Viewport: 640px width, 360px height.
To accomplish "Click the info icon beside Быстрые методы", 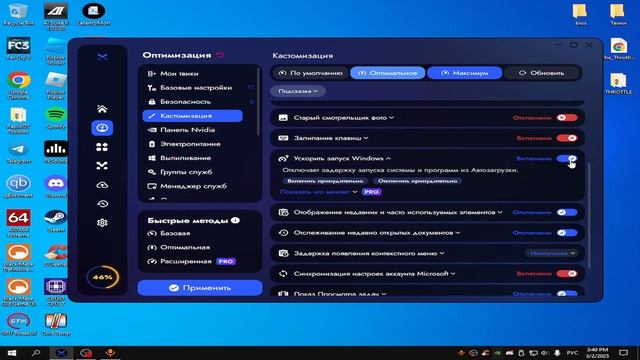I will pyautogui.click(x=235, y=220).
